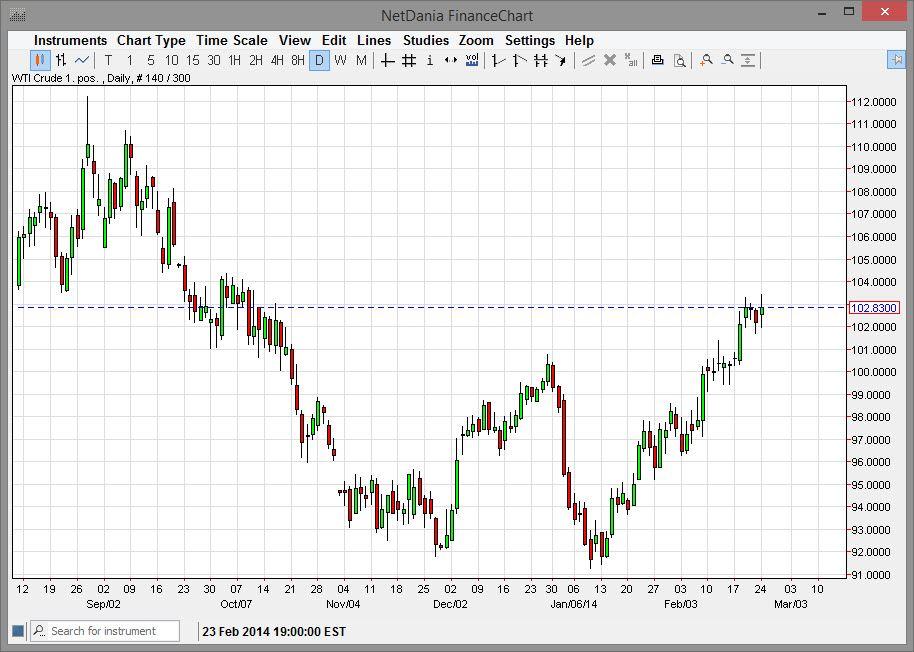
Task: Click the print chart icon
Action: (x=657, y=59)
